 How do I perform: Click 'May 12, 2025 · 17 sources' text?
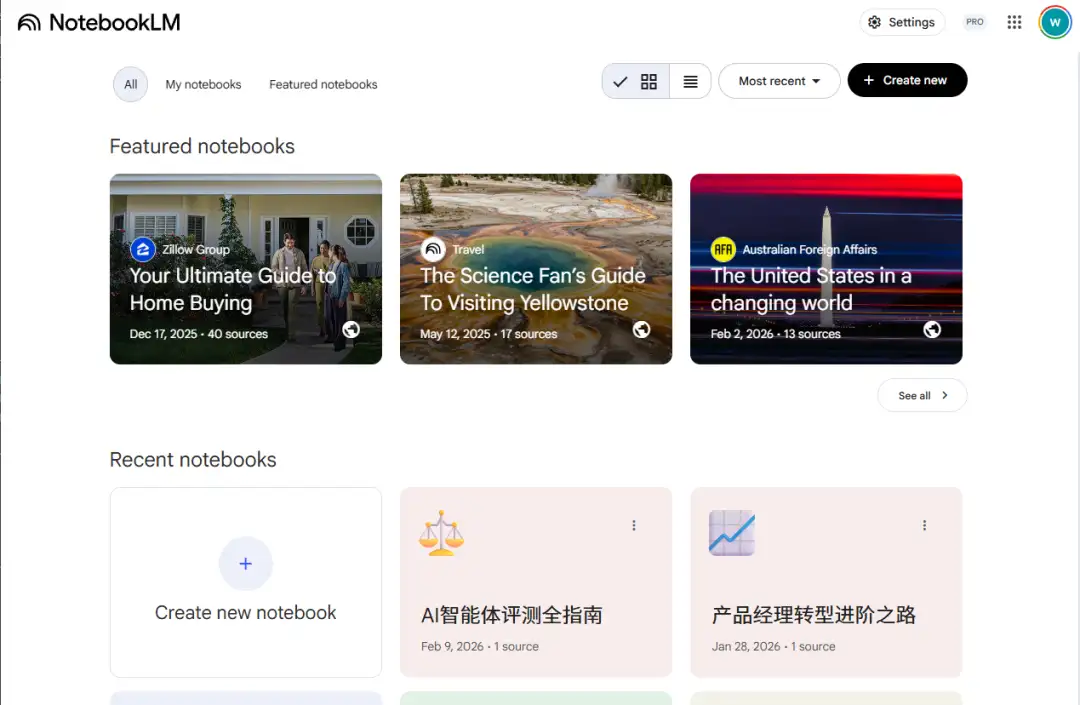pos(488,334)
